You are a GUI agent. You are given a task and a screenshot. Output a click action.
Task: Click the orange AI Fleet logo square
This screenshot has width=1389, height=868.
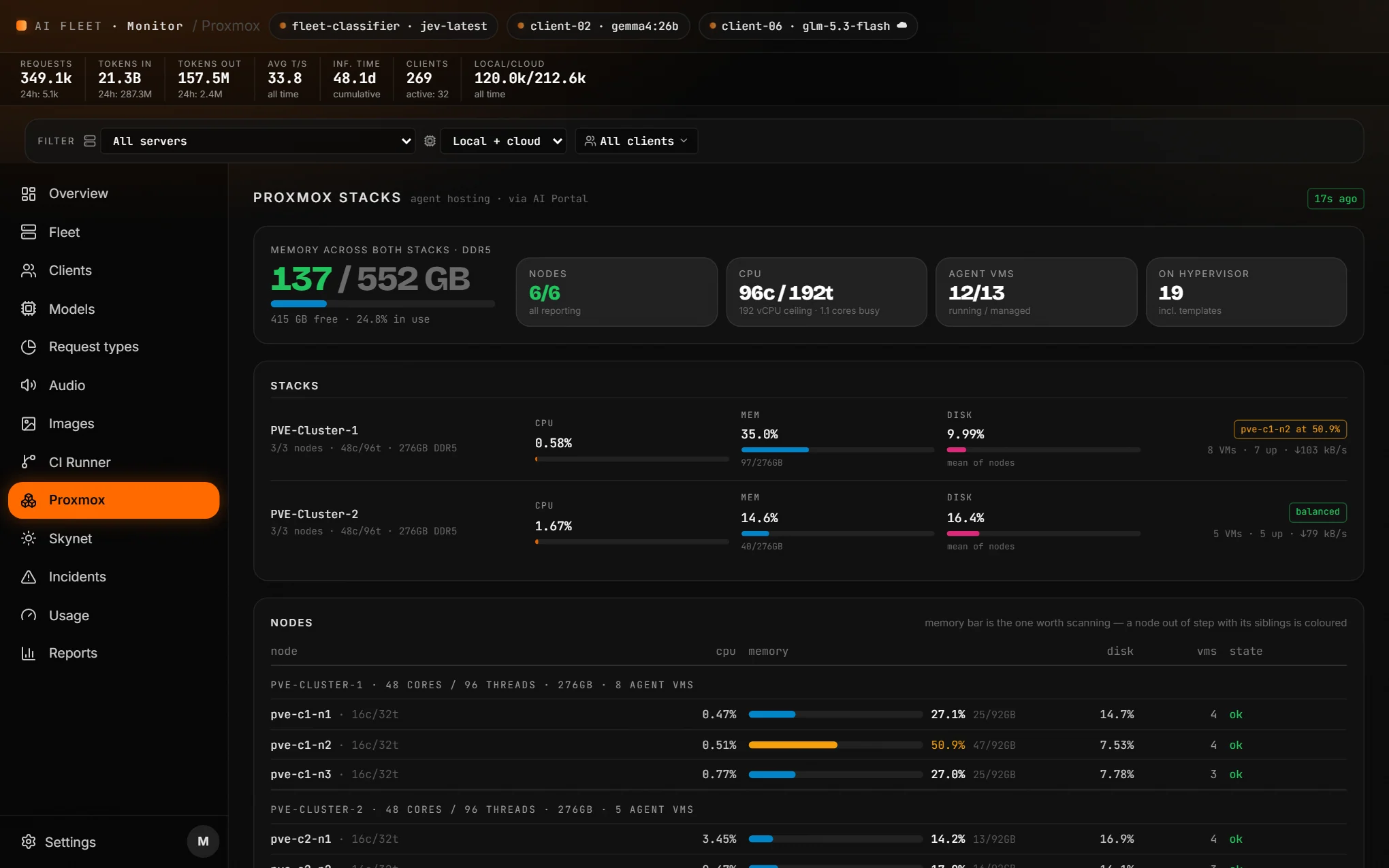tap(21, 26)
